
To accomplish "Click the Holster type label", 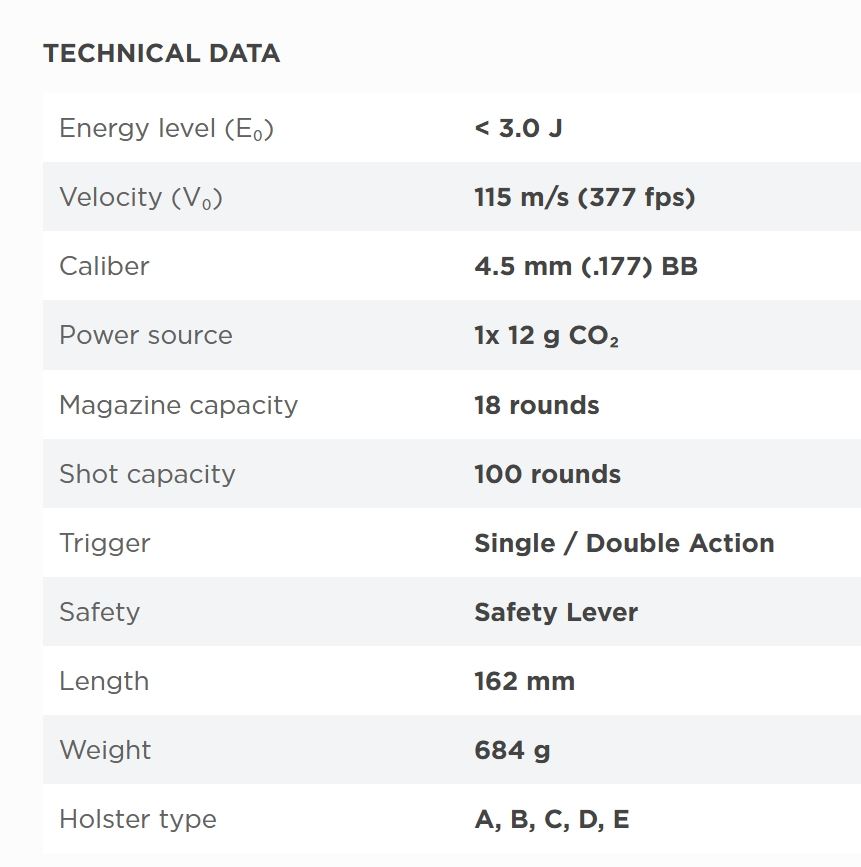I will click(137, 819).
